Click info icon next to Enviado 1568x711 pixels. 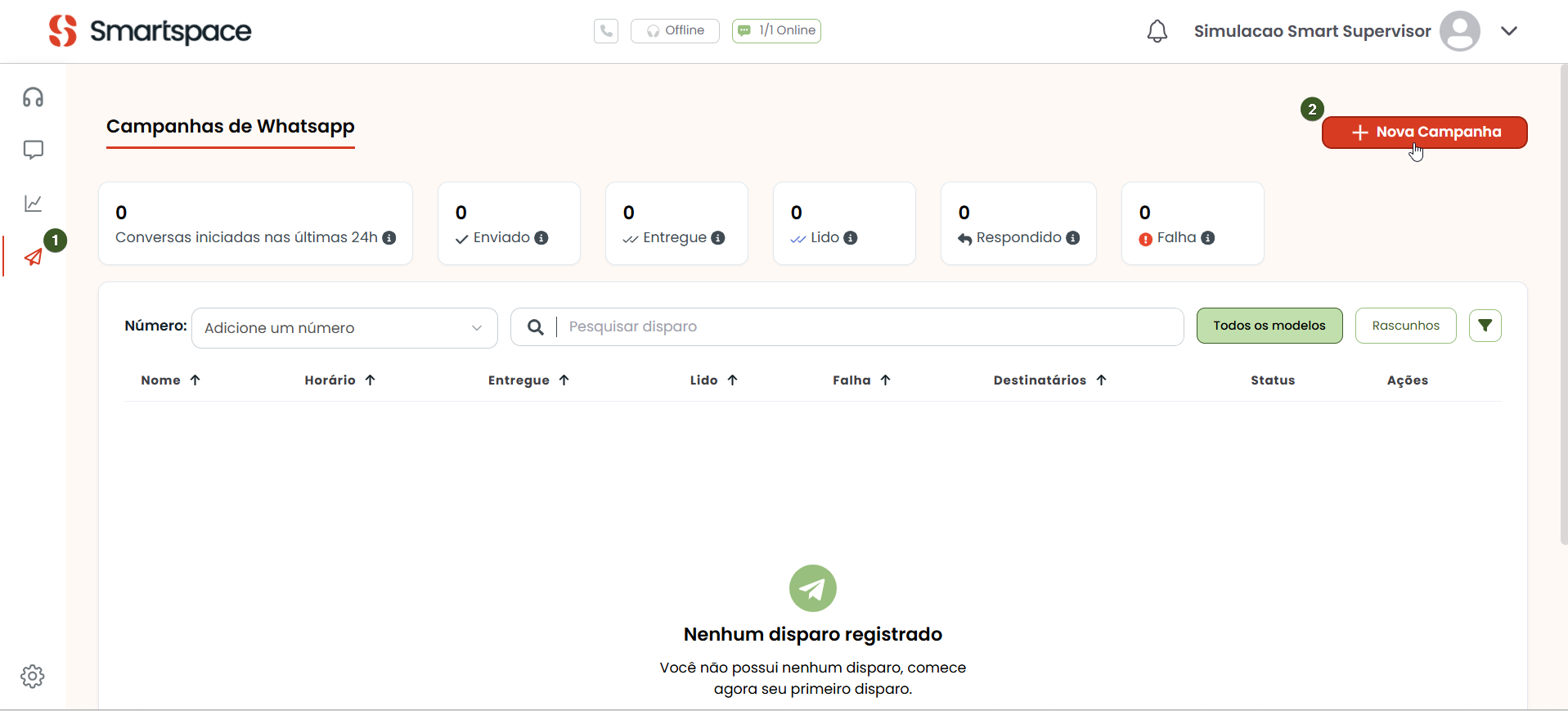point(541,238)
